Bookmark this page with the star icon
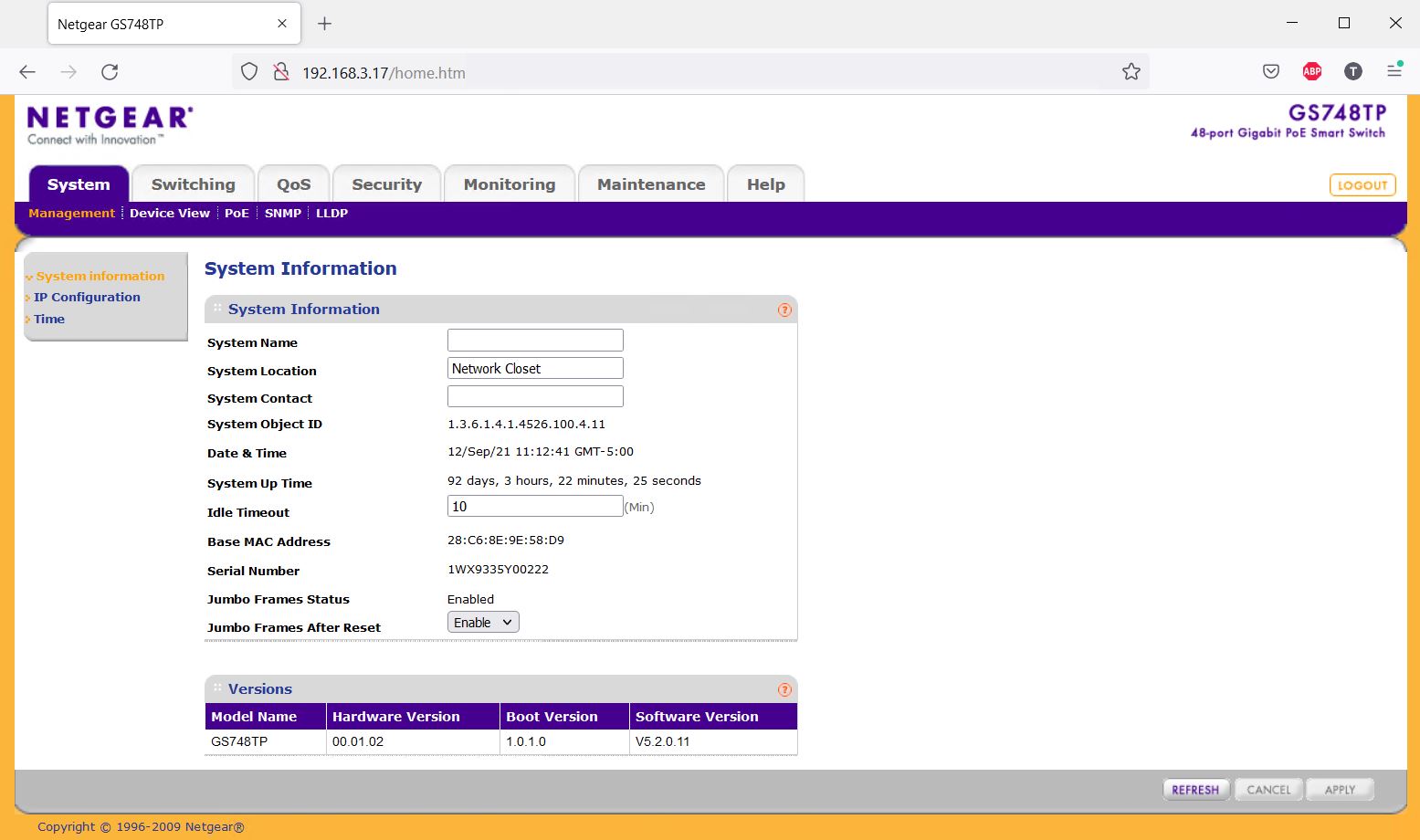Screen dimensions: 1420x840 click(x=1131, y=72)
